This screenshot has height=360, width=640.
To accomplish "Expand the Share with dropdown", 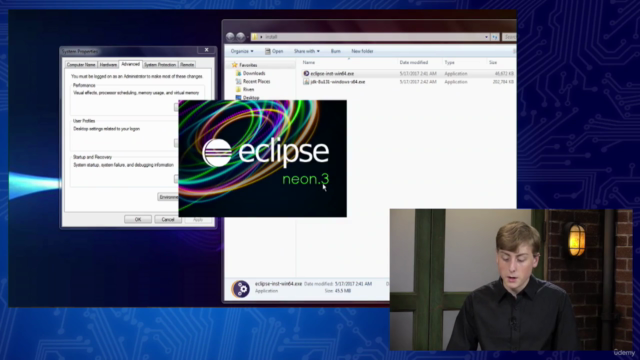I will tap(307, 51).
